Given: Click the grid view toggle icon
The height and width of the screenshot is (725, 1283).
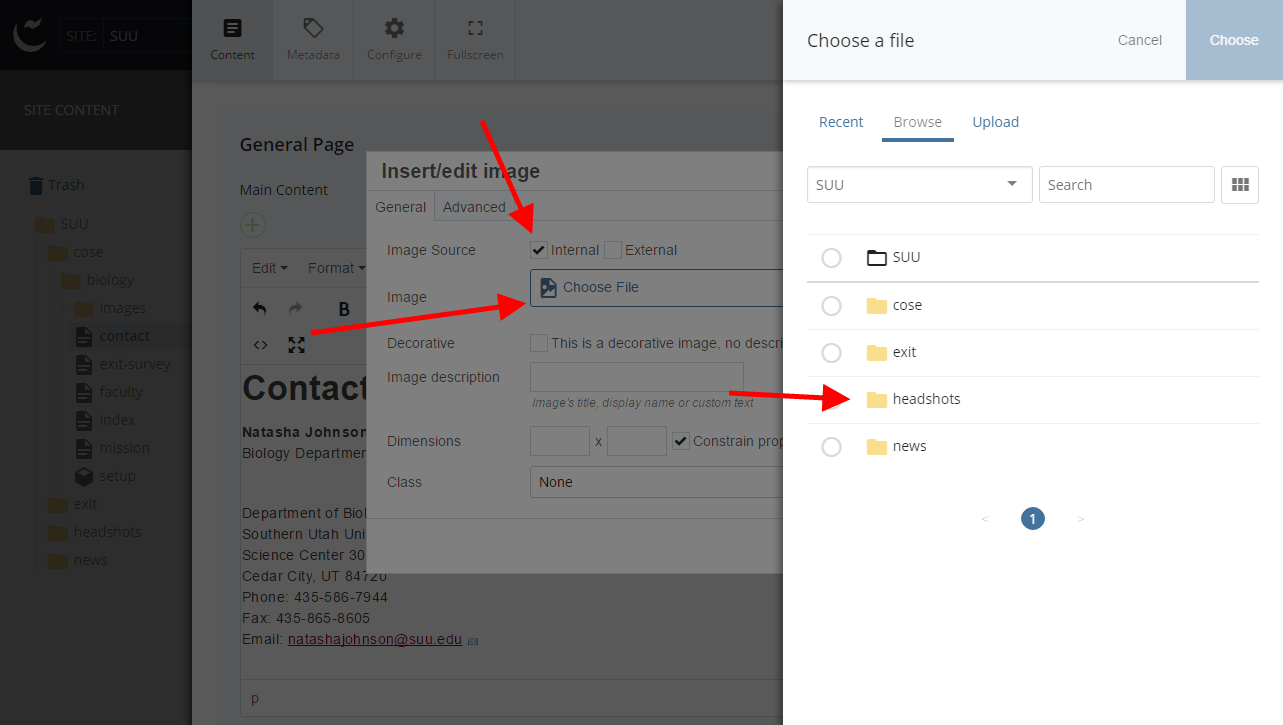Looking at the screenshot, I should [x=1240, y=185].
